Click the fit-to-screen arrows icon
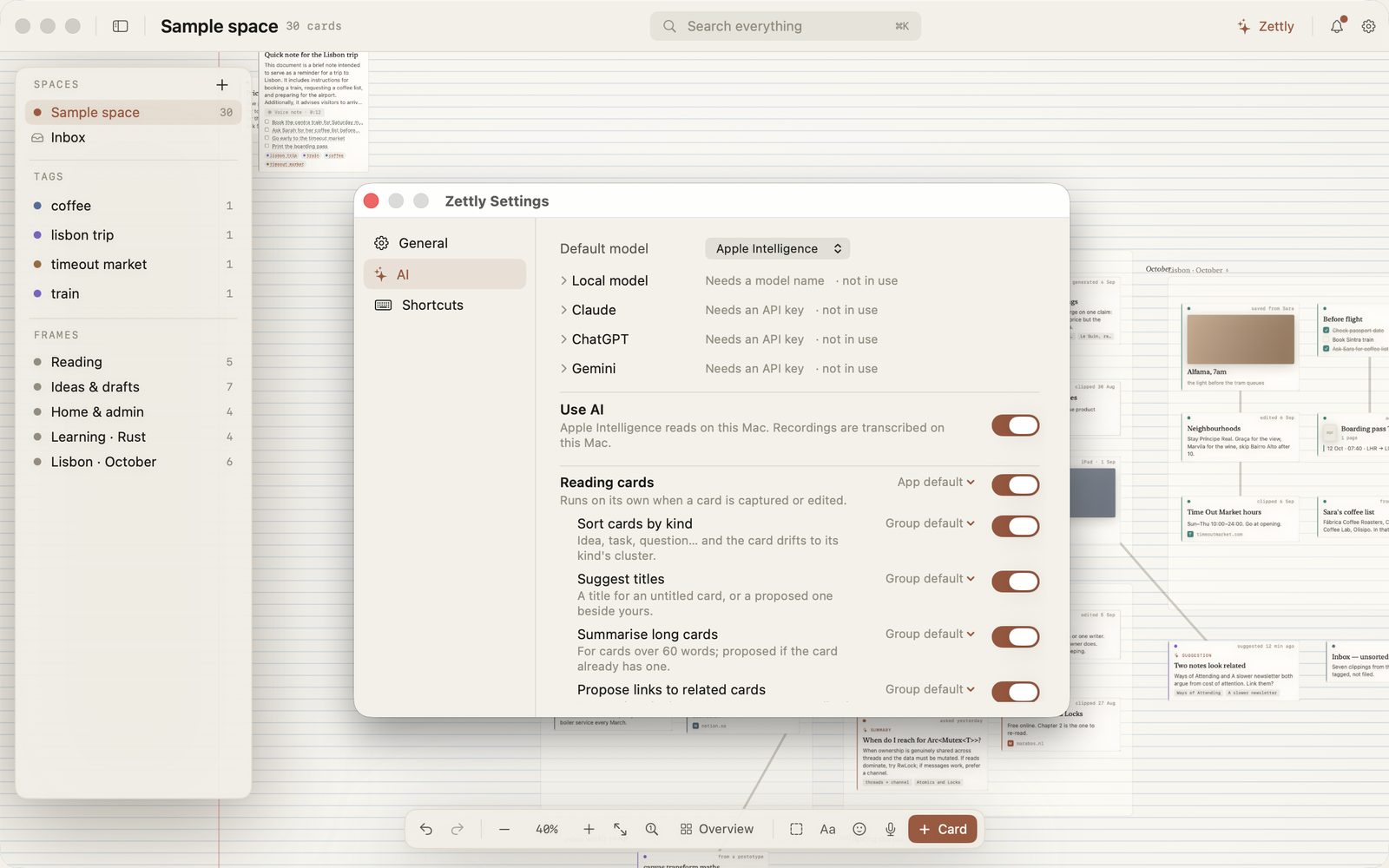Screen dimensions: 1389x868 click(x=620, y=829)
